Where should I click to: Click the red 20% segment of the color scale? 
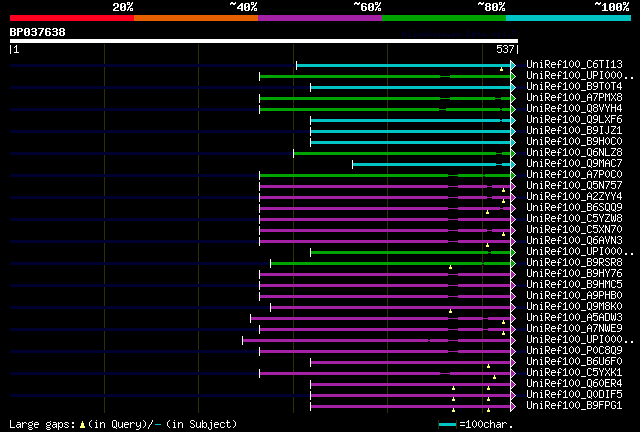[x=72, y=18]
